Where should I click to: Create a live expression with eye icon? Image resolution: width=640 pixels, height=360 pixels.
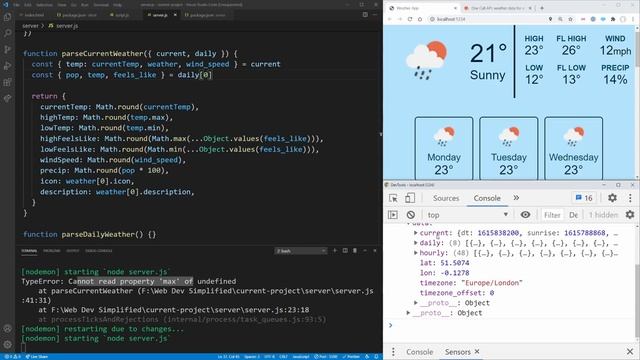tap(525, 215)
